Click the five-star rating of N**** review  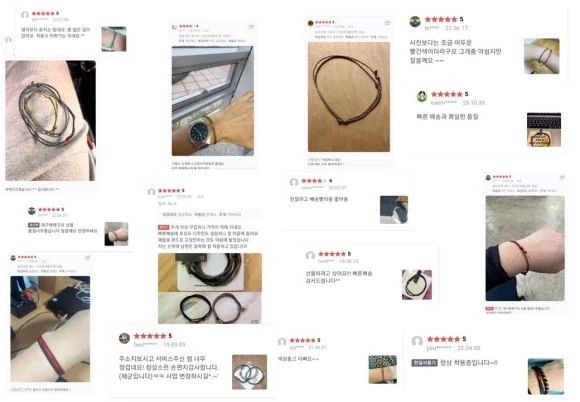point(441,19)
